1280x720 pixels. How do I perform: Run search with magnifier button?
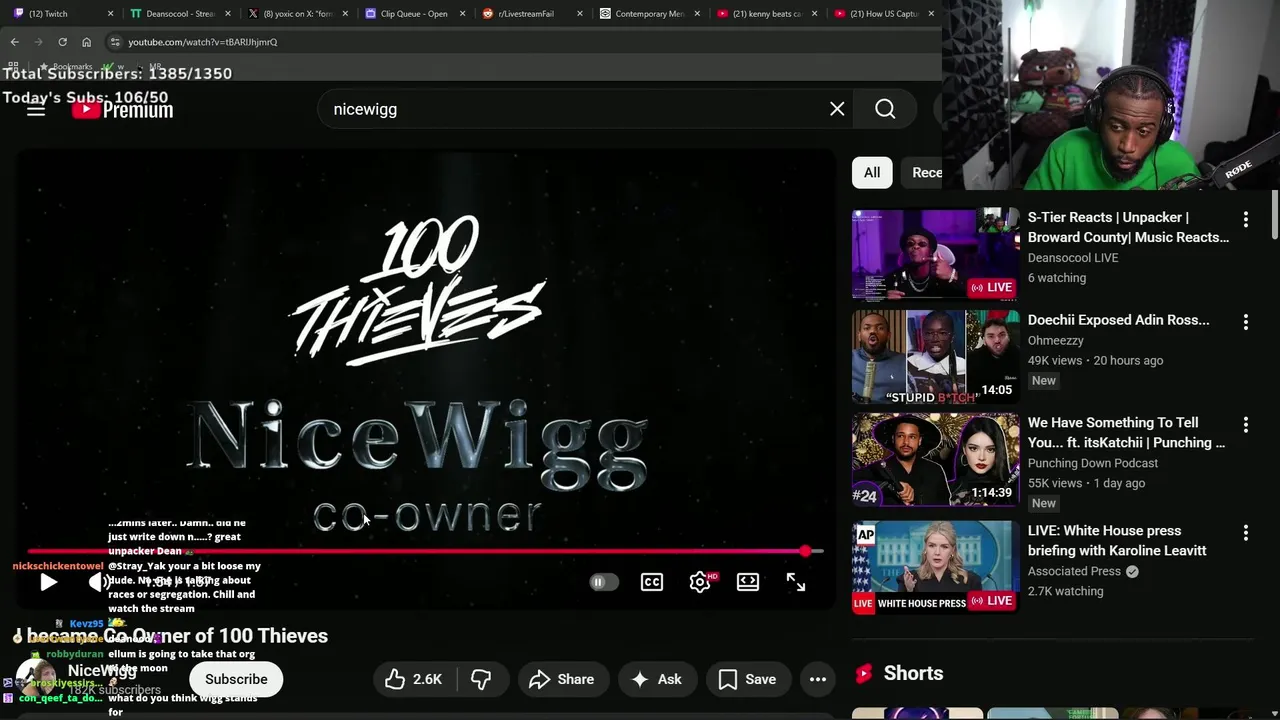pos(885,109)
